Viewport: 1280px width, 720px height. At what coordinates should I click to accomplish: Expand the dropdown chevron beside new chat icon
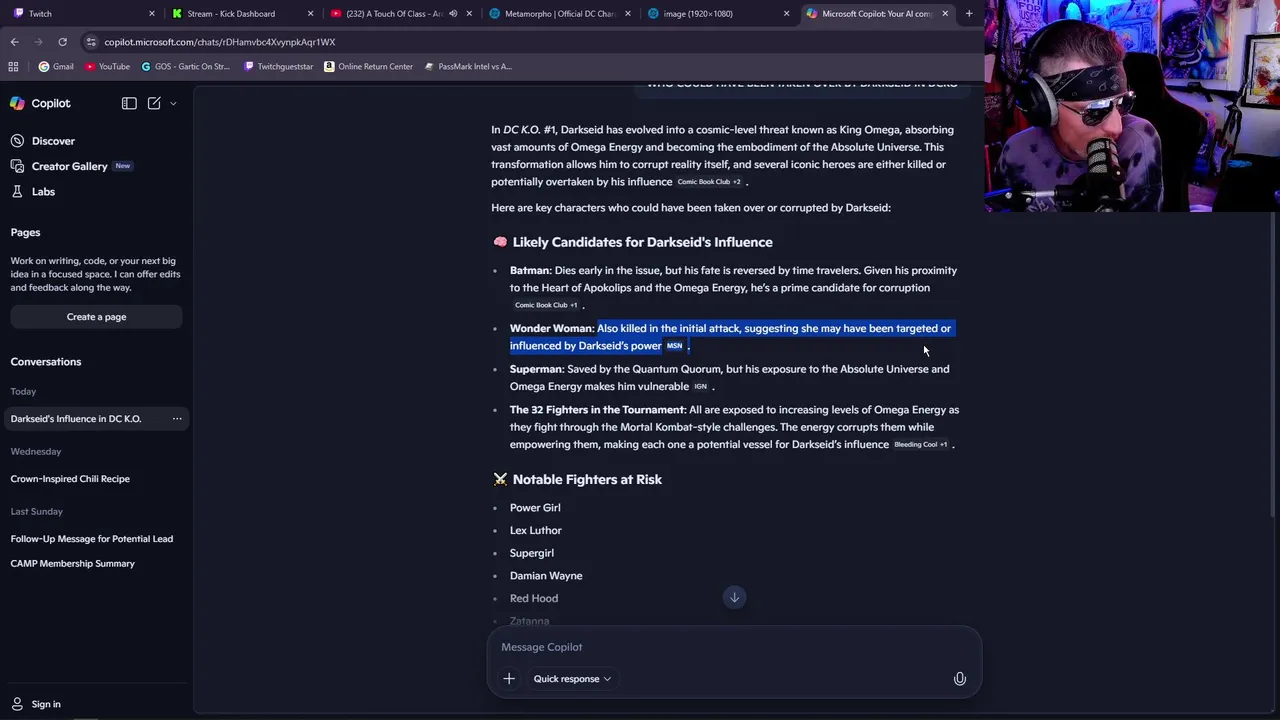coord(173,103)
